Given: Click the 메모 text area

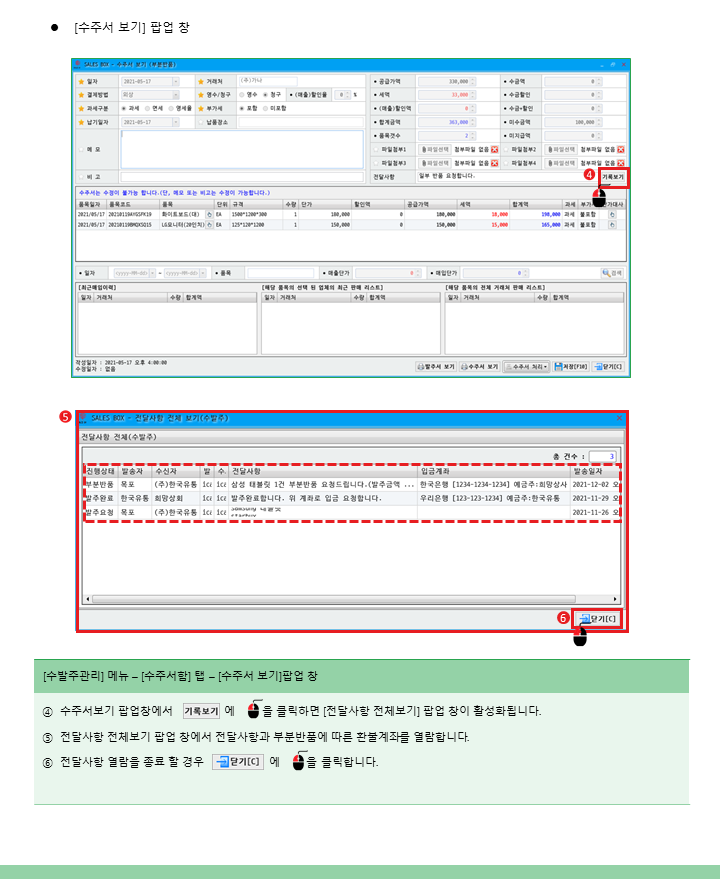Looking at the screenshot, I should click(242, 150).
